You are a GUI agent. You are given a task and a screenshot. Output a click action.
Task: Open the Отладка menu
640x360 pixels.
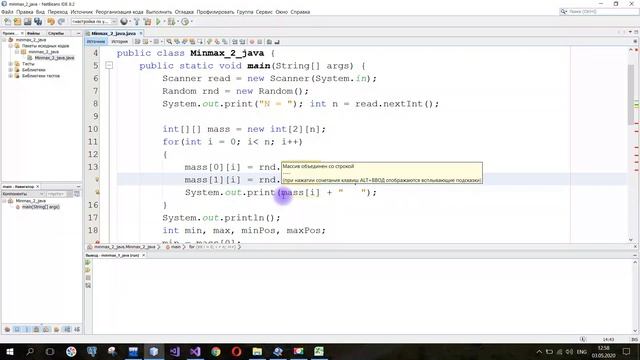coord(184,12)
